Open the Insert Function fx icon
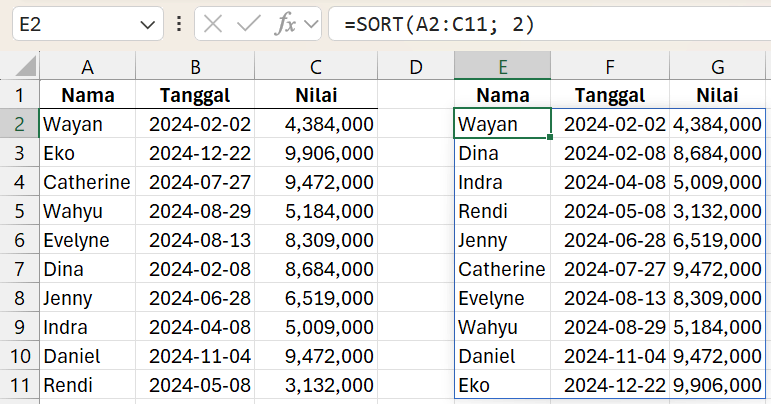This screenshot has width=771, height=404. point(286,24)
